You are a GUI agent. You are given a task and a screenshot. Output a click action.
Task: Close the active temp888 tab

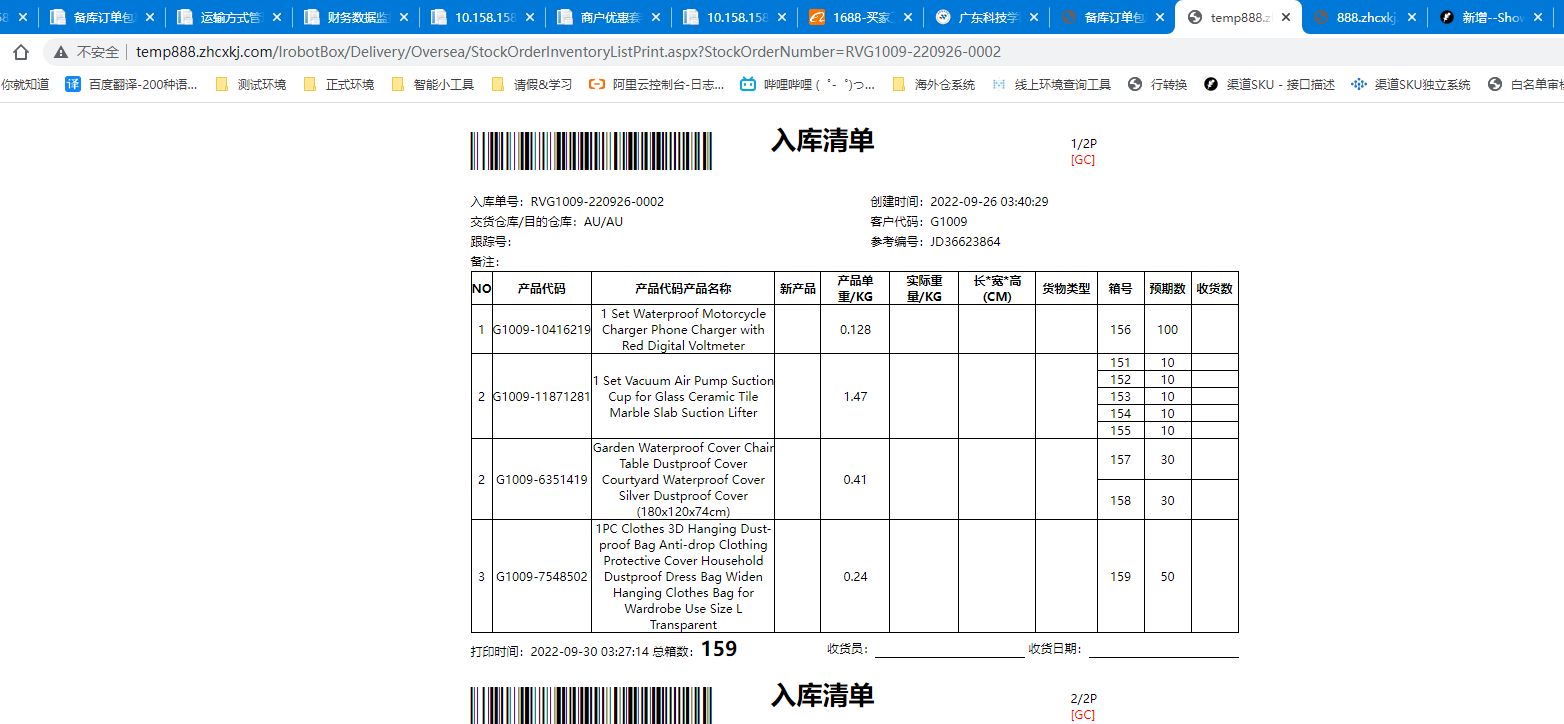pos(1285,17)
